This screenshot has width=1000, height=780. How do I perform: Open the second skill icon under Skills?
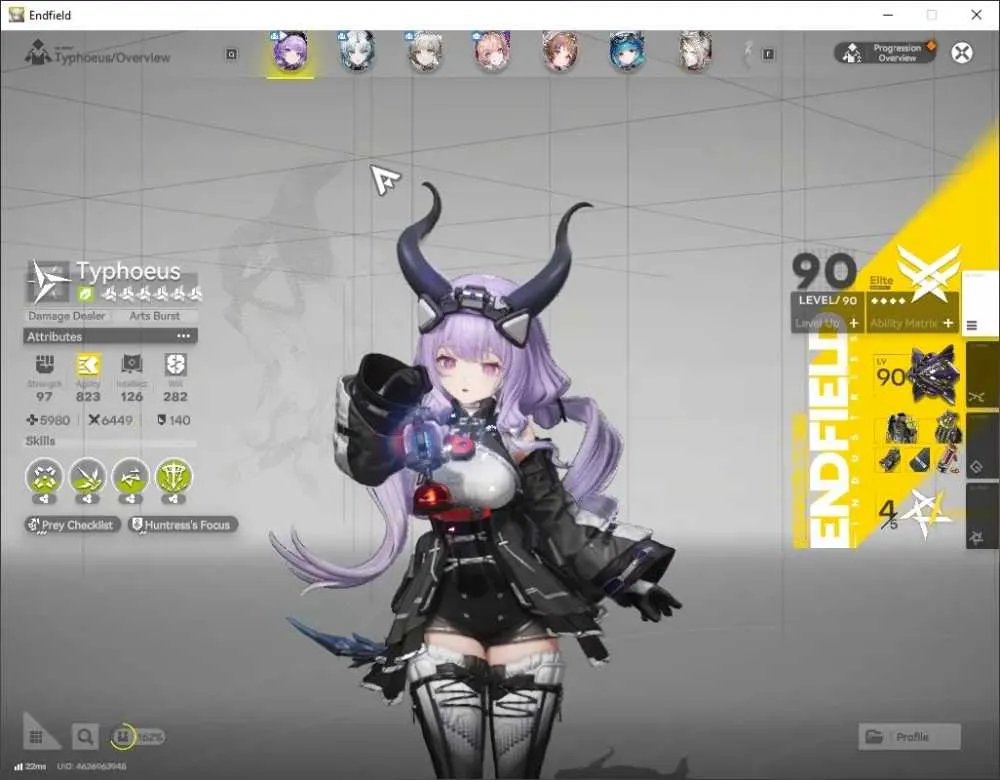(87, 477)
